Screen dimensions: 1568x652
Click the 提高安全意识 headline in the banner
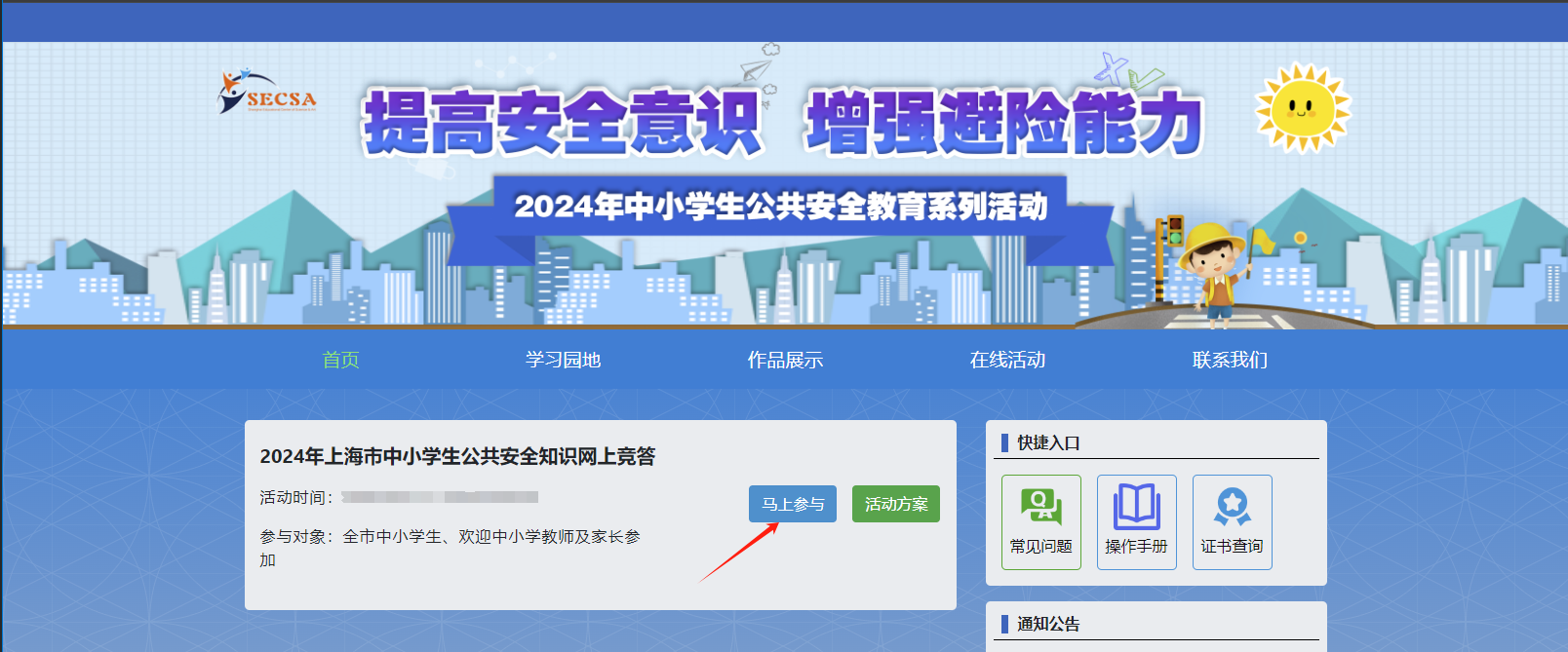click(562, 123)
